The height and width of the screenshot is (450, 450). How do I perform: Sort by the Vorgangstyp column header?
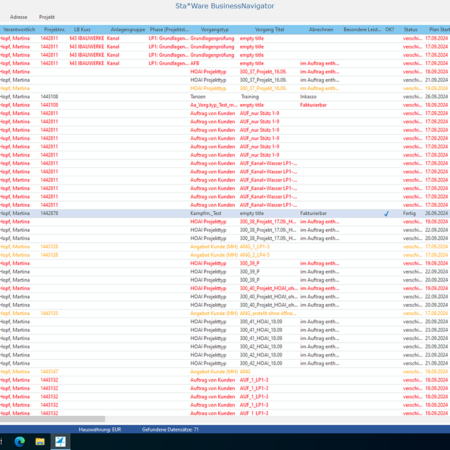pos(215,30)
